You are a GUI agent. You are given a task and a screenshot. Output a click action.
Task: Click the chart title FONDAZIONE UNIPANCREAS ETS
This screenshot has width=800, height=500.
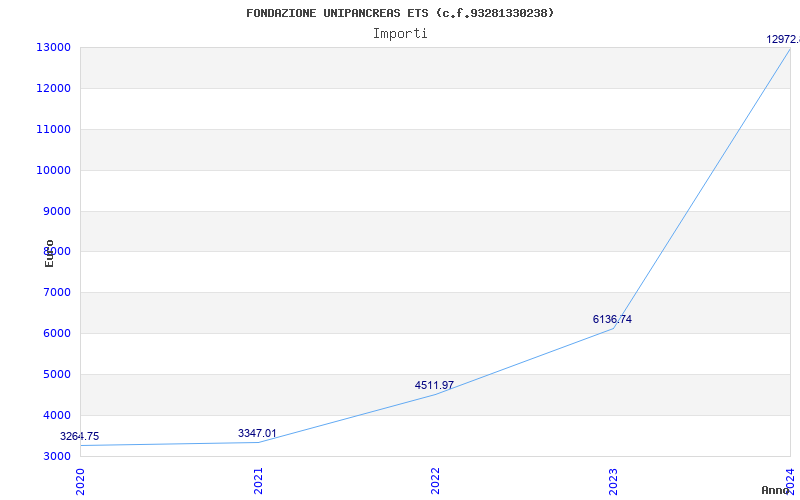[x=400, y=13]
